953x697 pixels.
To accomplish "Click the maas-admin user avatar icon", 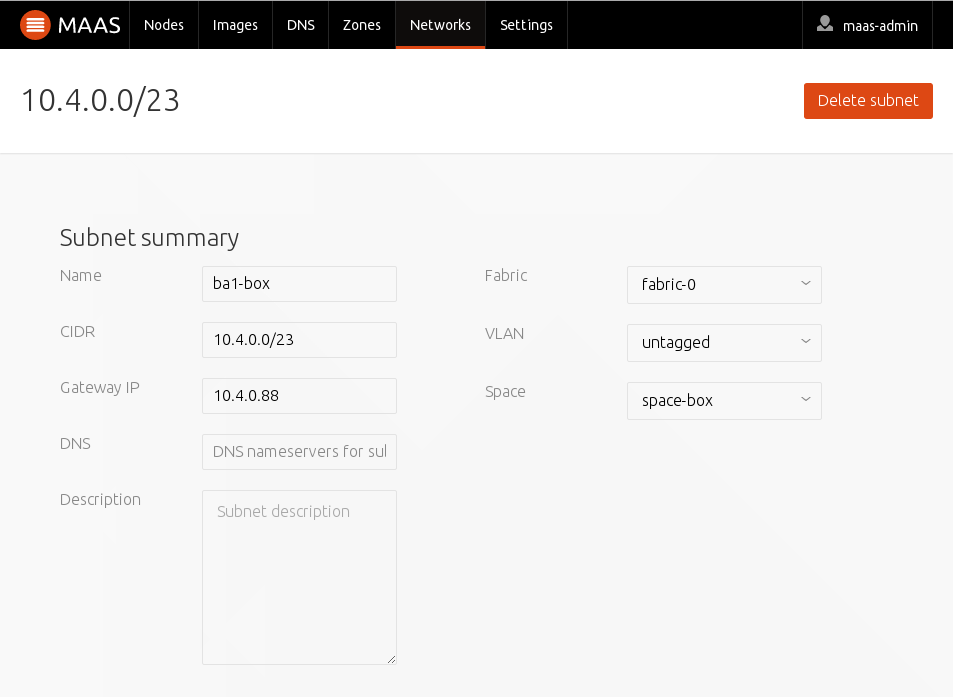I will pyautogui.click(x=825, y=24).
